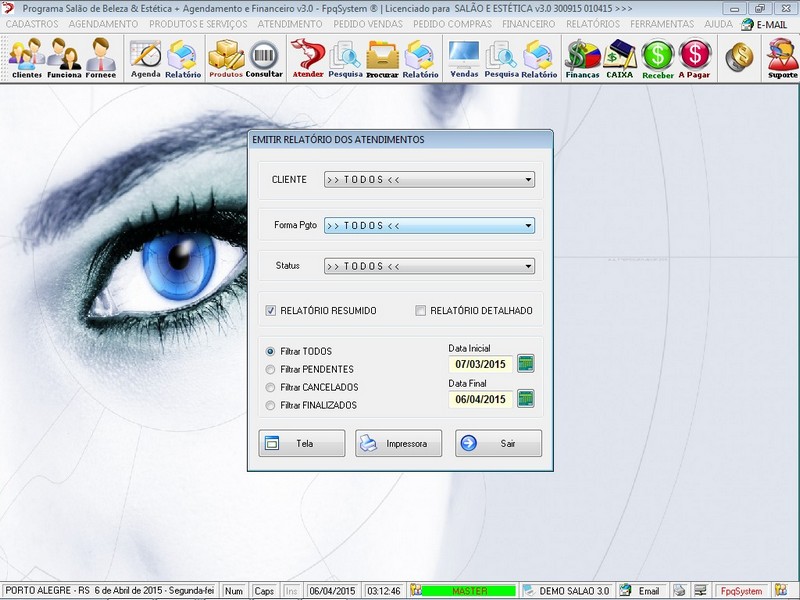Choose the Filtrar FINALIZADOS radio option
Screen dimensions: 800x600
click(x=270, y=406)
